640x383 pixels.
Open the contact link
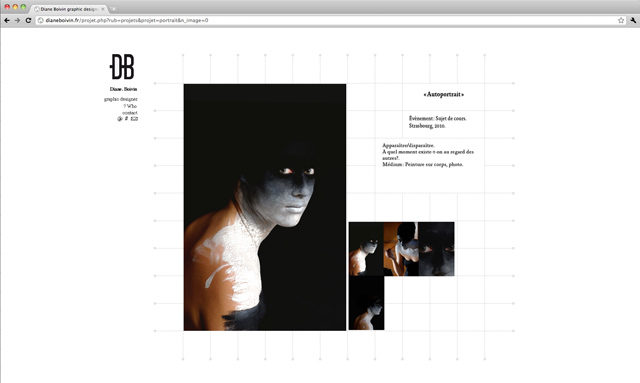tap(130, 113)
